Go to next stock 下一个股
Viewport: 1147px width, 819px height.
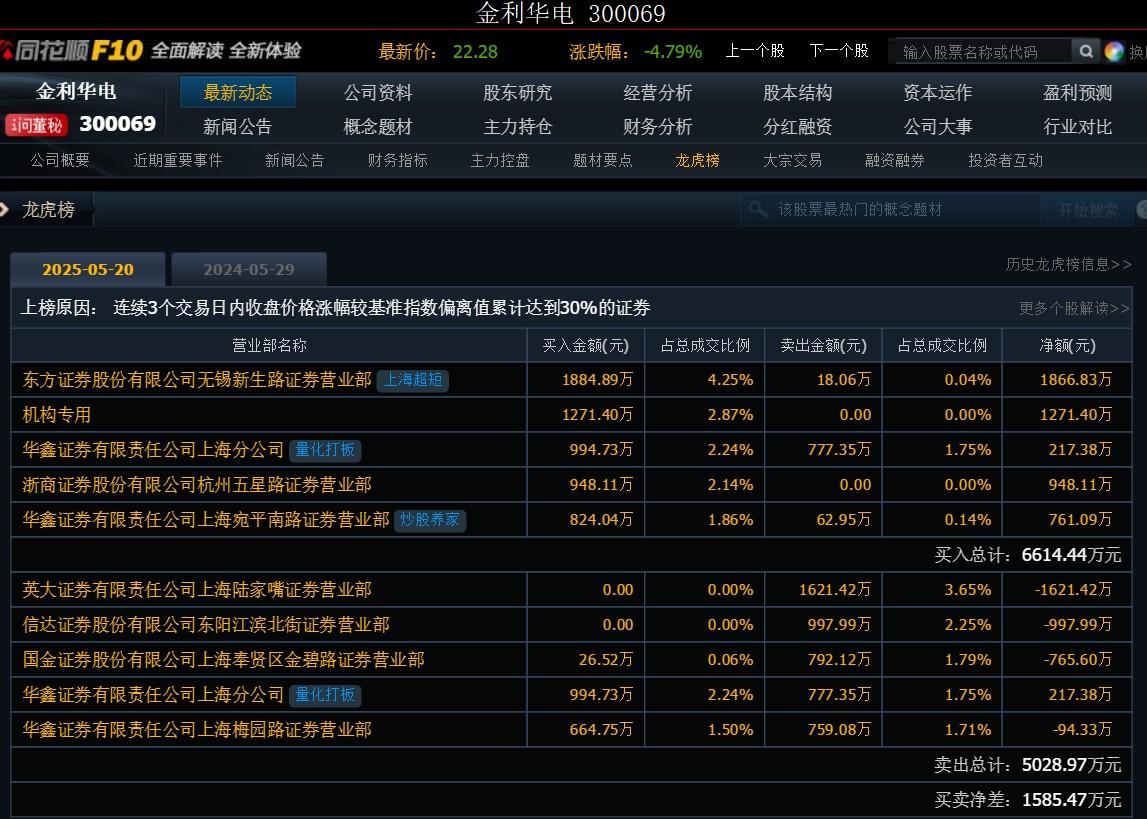[x=839, y=50]
